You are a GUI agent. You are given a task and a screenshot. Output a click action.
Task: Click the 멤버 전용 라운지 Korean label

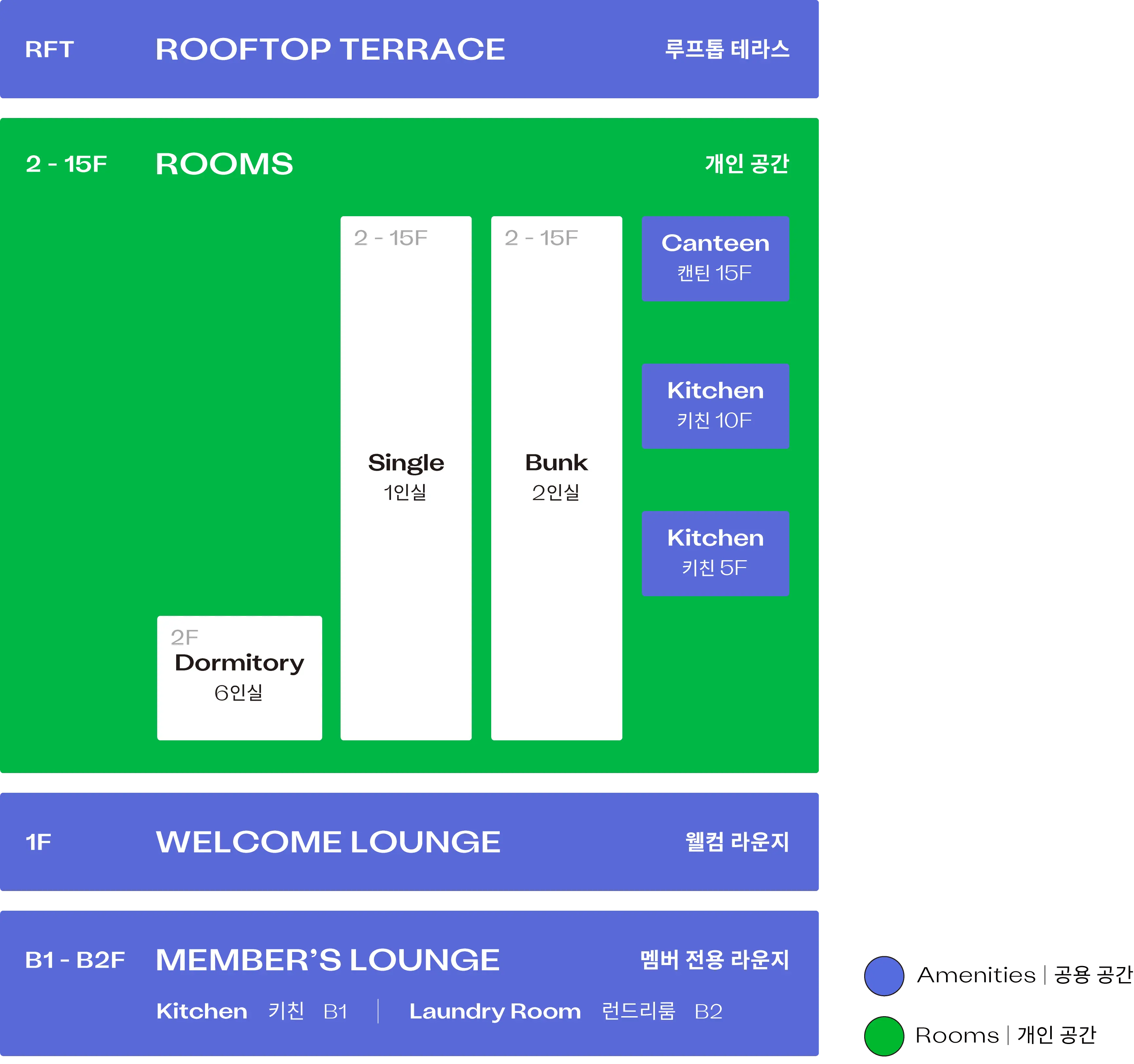pos(714,959)
